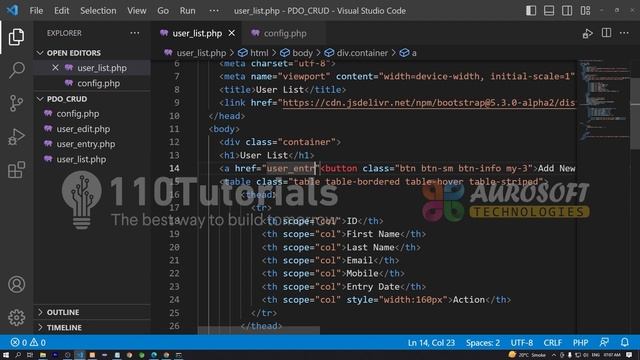Image resolution: width=640 pixels, height=360 pixels.
Task: Open the Explorer view in activity bar
Action: (16, 37)
